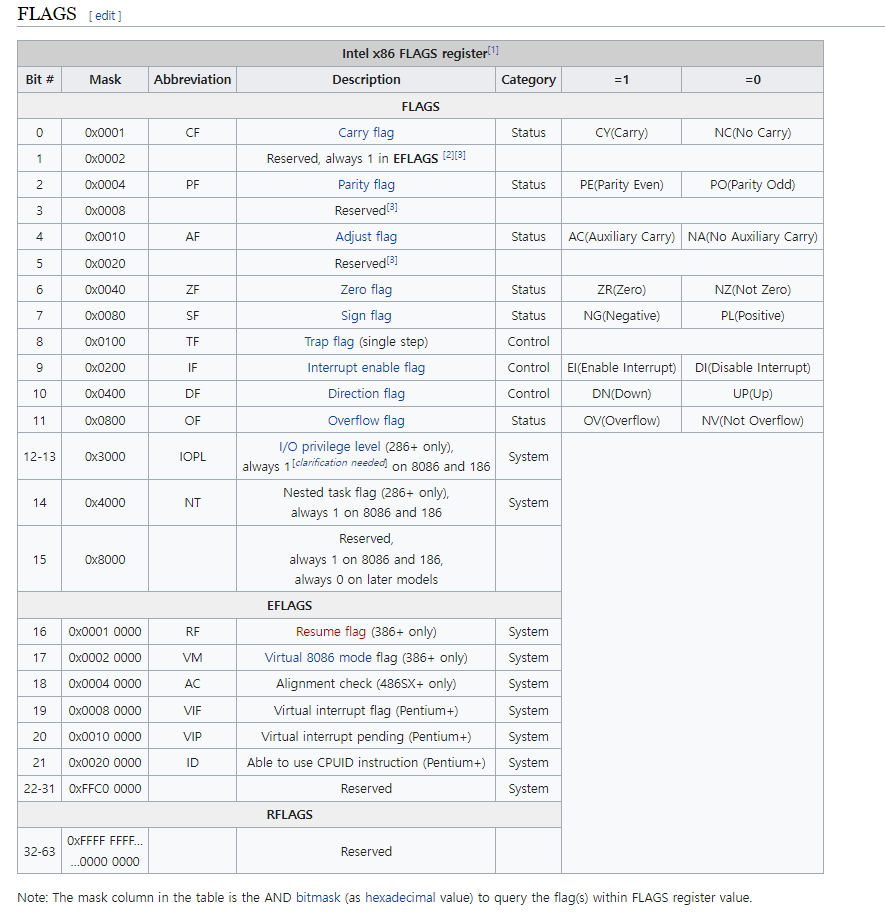This screenshot has width=885, height=920.
Task: Click the DN(Down) cell
Action: (621, 394)
